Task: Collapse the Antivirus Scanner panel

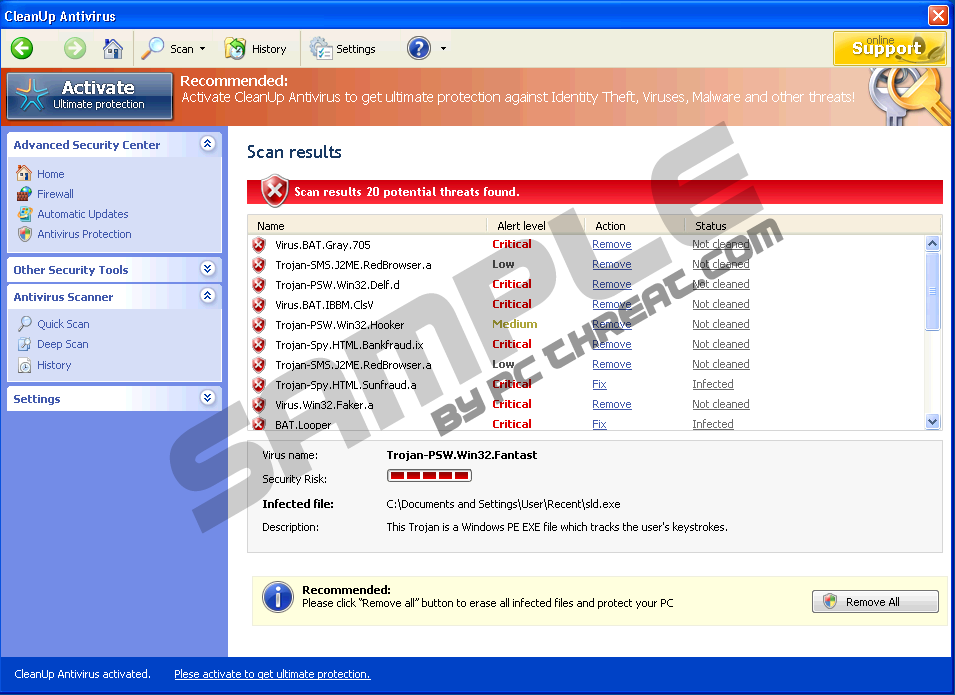Action: pyautogui.click(x=207, y=296)
